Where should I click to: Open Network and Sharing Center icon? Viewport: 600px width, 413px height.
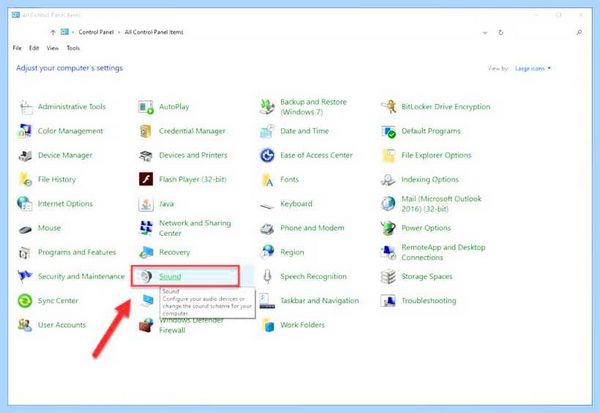tap(146, 228)
